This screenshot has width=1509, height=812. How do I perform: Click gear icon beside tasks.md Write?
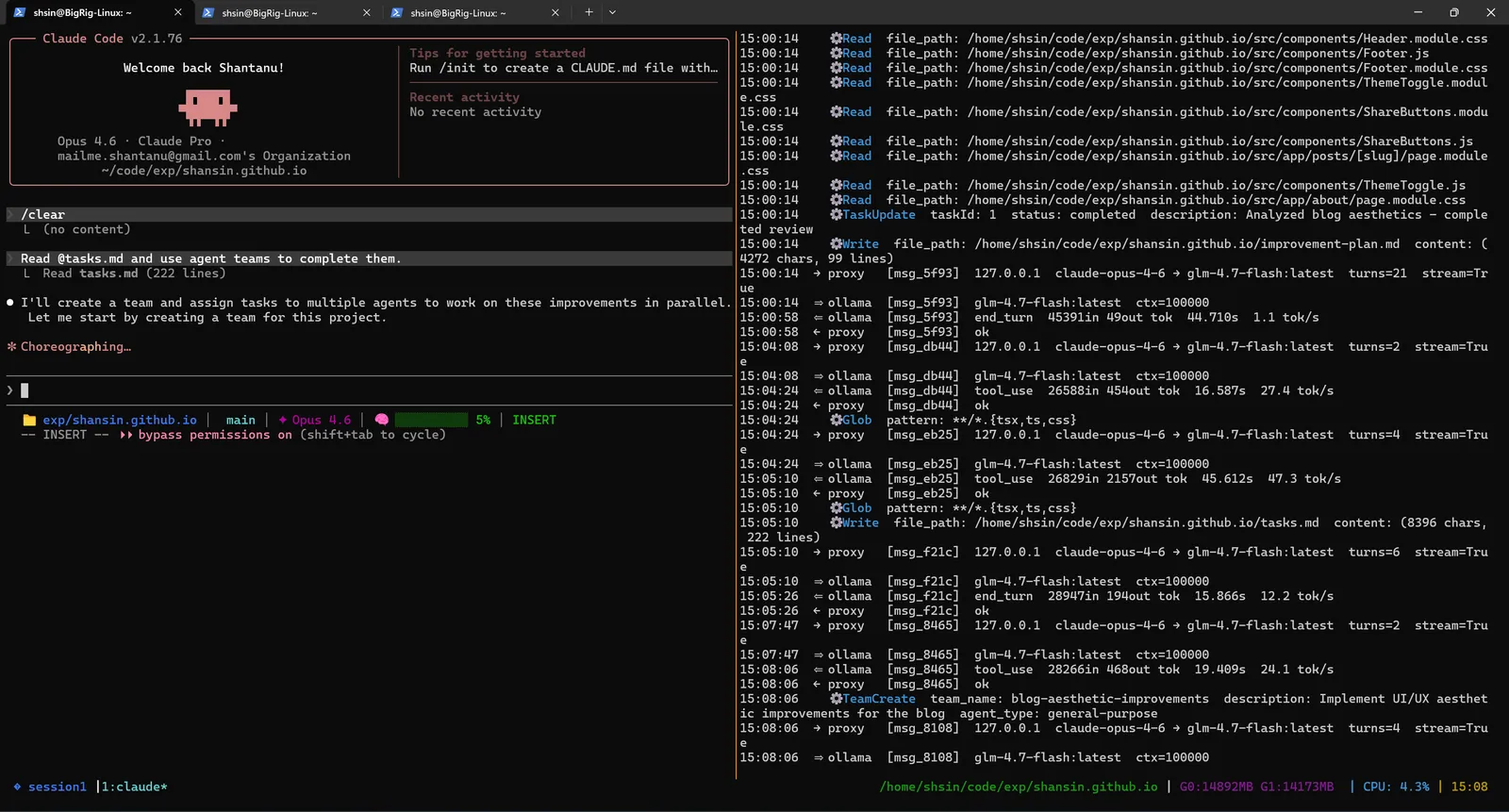(836, 522)
